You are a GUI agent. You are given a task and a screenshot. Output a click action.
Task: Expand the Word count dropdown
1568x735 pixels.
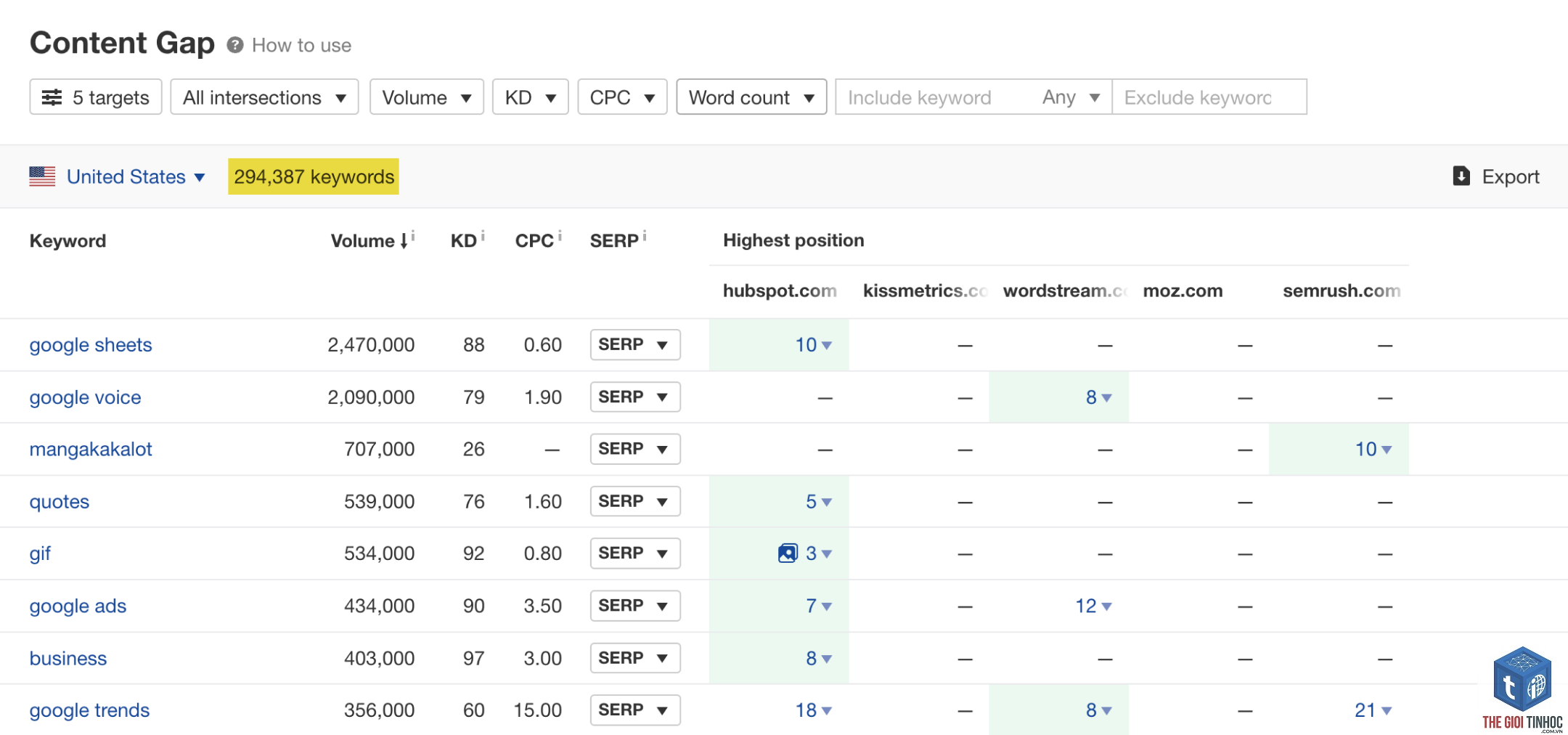(751, 97)
